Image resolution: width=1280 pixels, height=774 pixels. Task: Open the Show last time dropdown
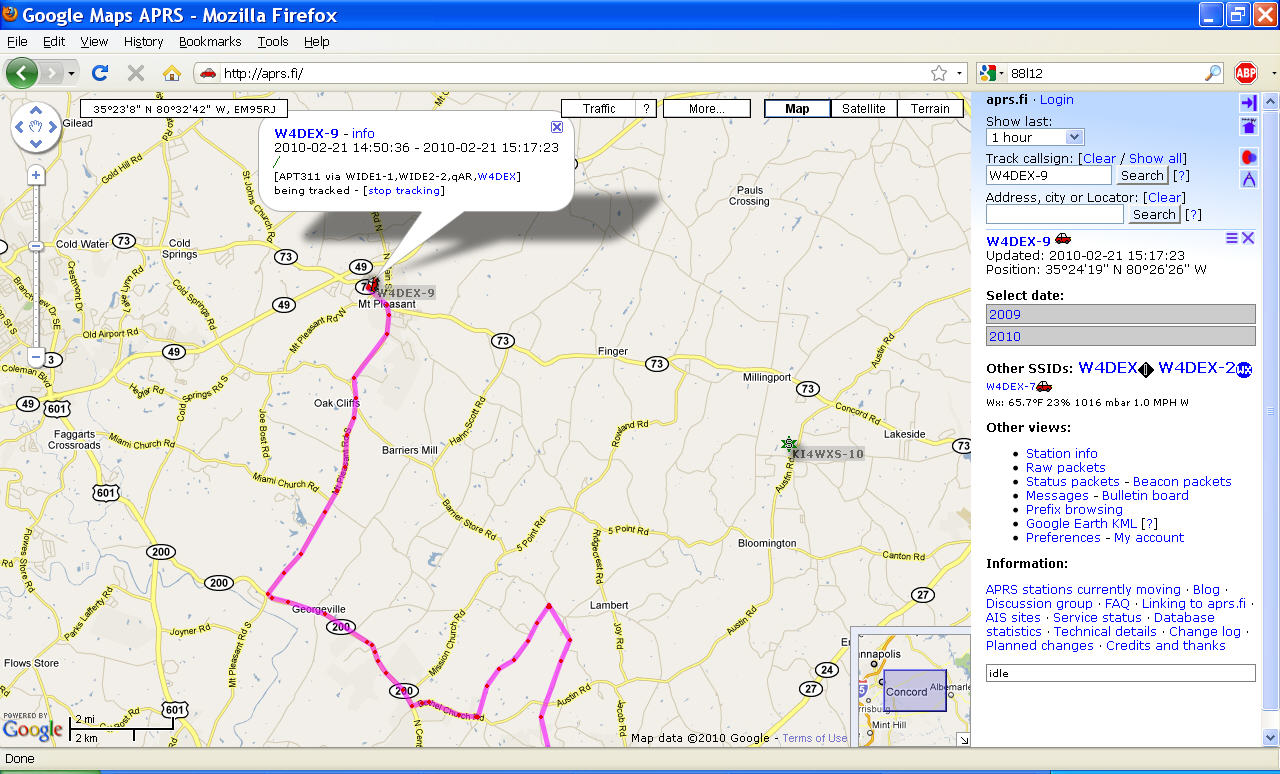point(1035,137)
